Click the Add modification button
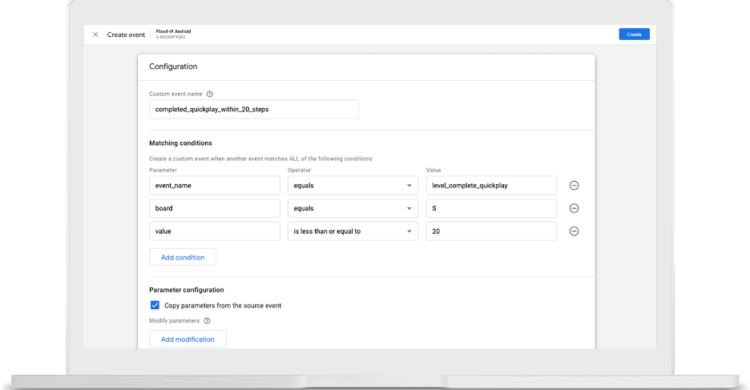The height and width of the screenshot is (390, 750). pos(188,339)
